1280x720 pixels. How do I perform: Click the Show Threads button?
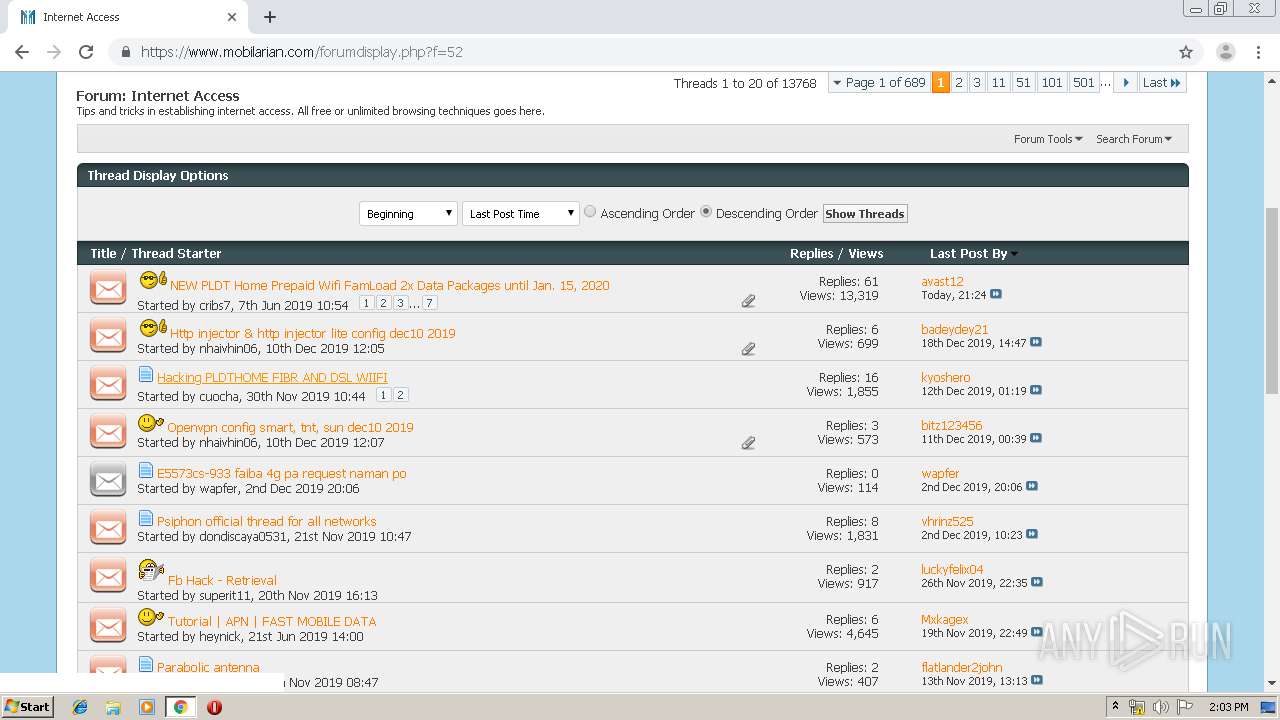click(865, 214)
